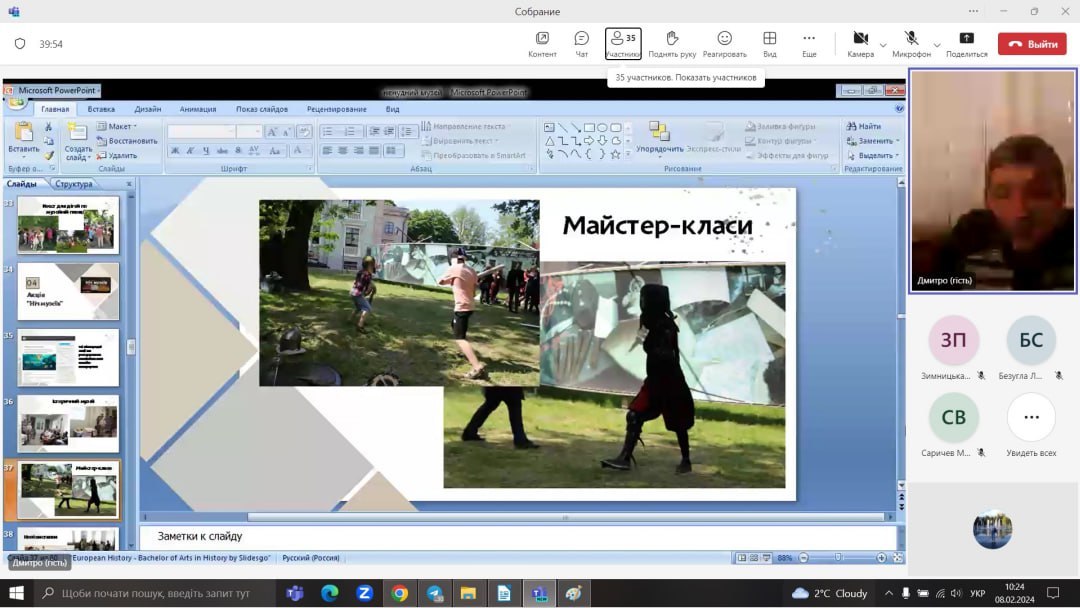Screen dimensions: 1080x608
Task: Expand the camera options arrow
Action: [x=883, y=44]
